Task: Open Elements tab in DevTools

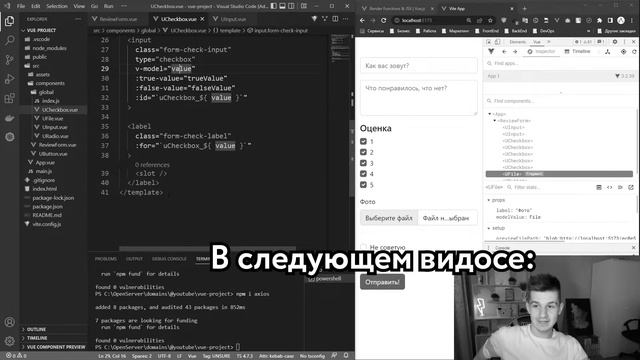Action: click(x=517, y=42)
